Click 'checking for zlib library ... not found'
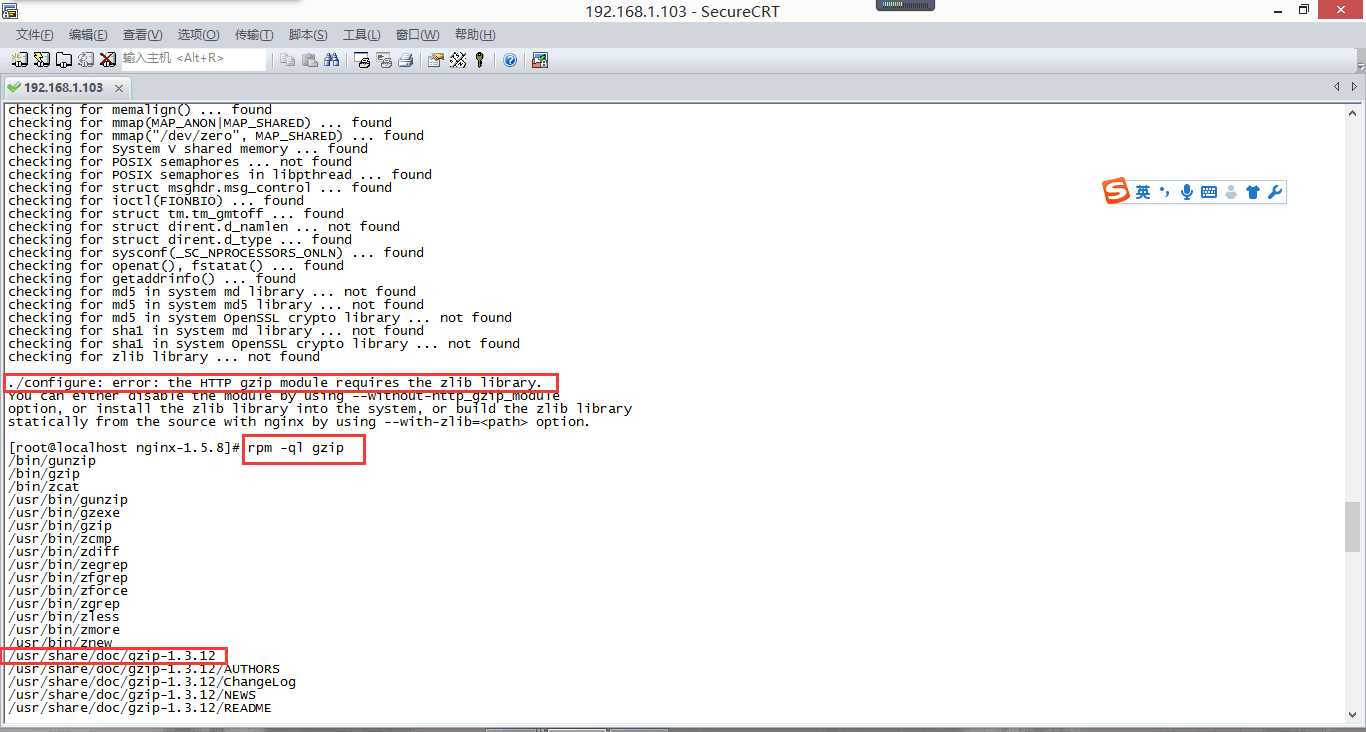The image size is (1366, 732). [x=164, y=357]
